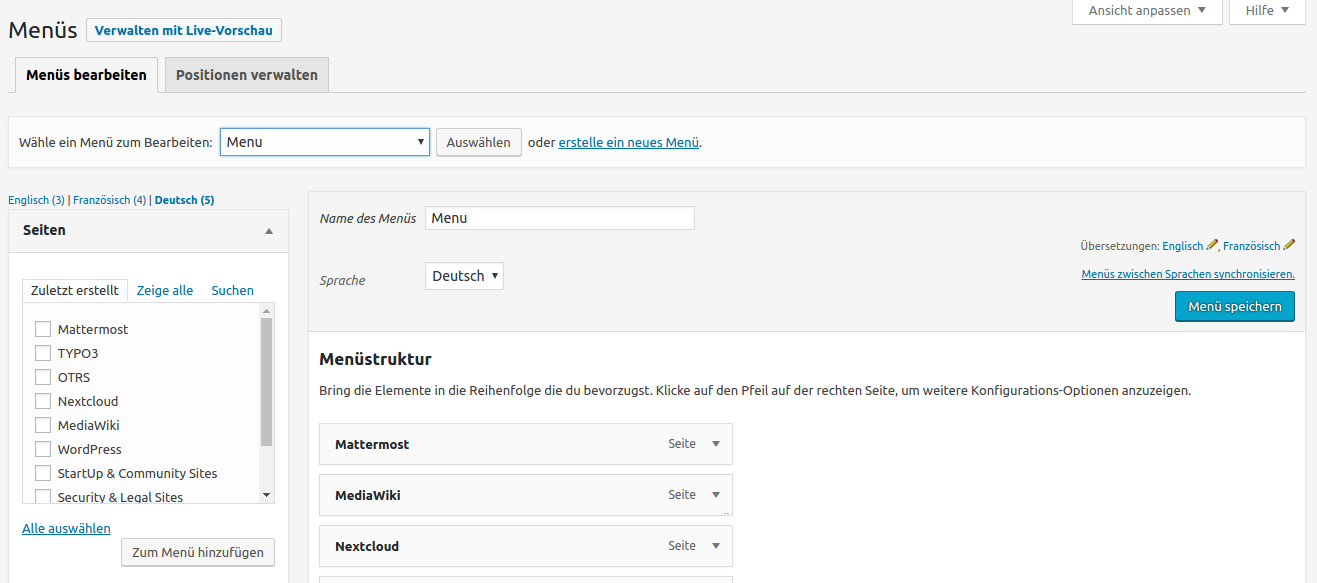Open the menu selection combo box

coord(325,142)
